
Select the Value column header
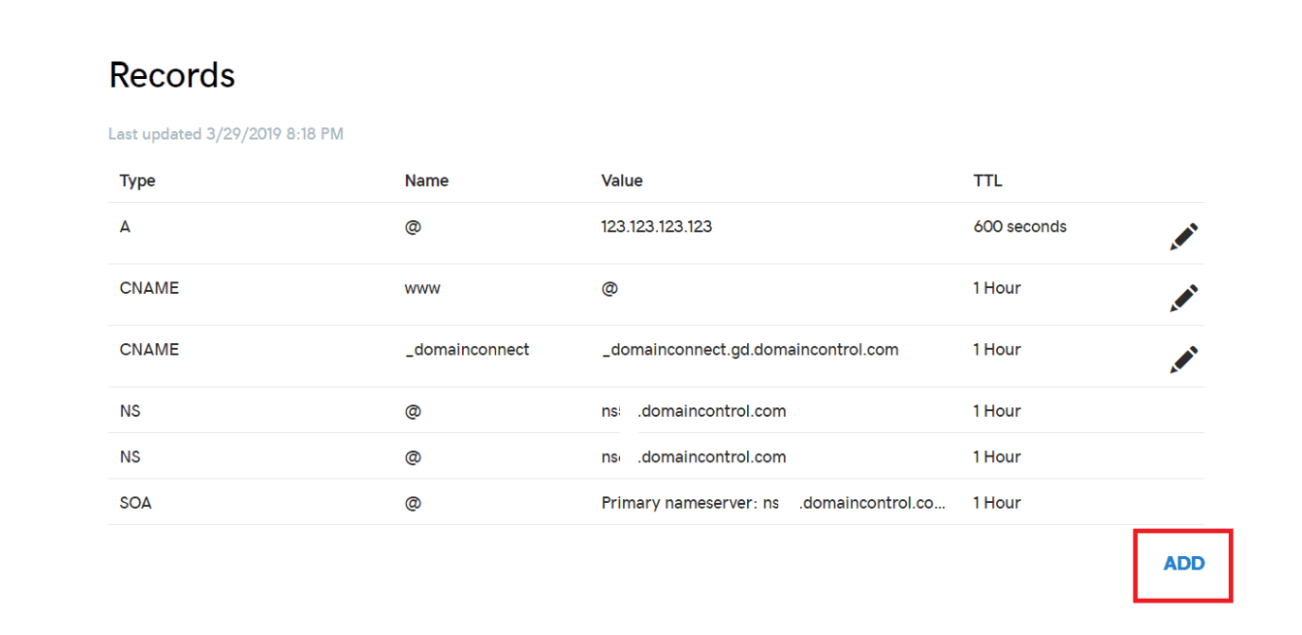click(621, 181)
